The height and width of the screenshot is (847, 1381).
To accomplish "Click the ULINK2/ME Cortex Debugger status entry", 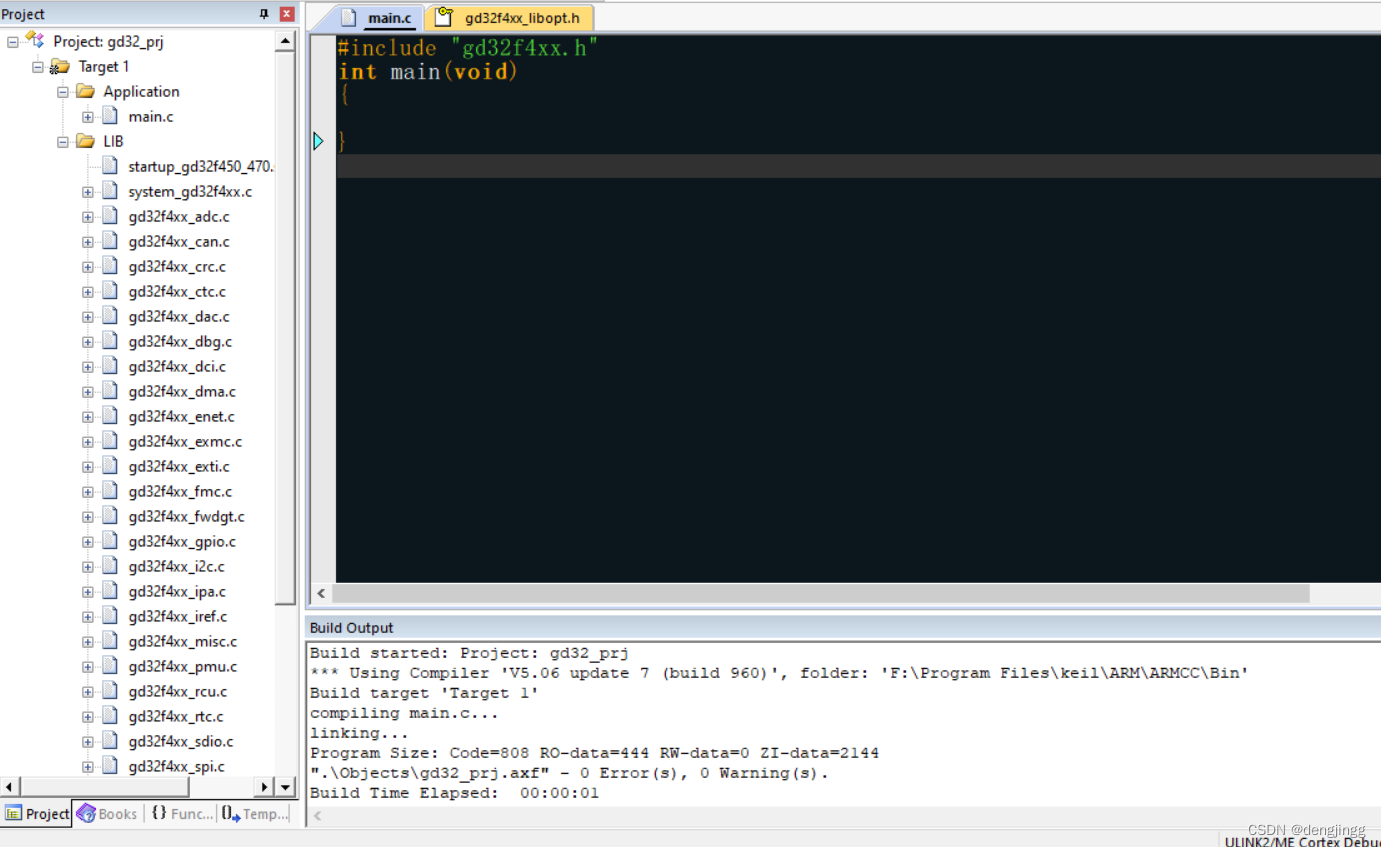I will (x=1302, y=841).
